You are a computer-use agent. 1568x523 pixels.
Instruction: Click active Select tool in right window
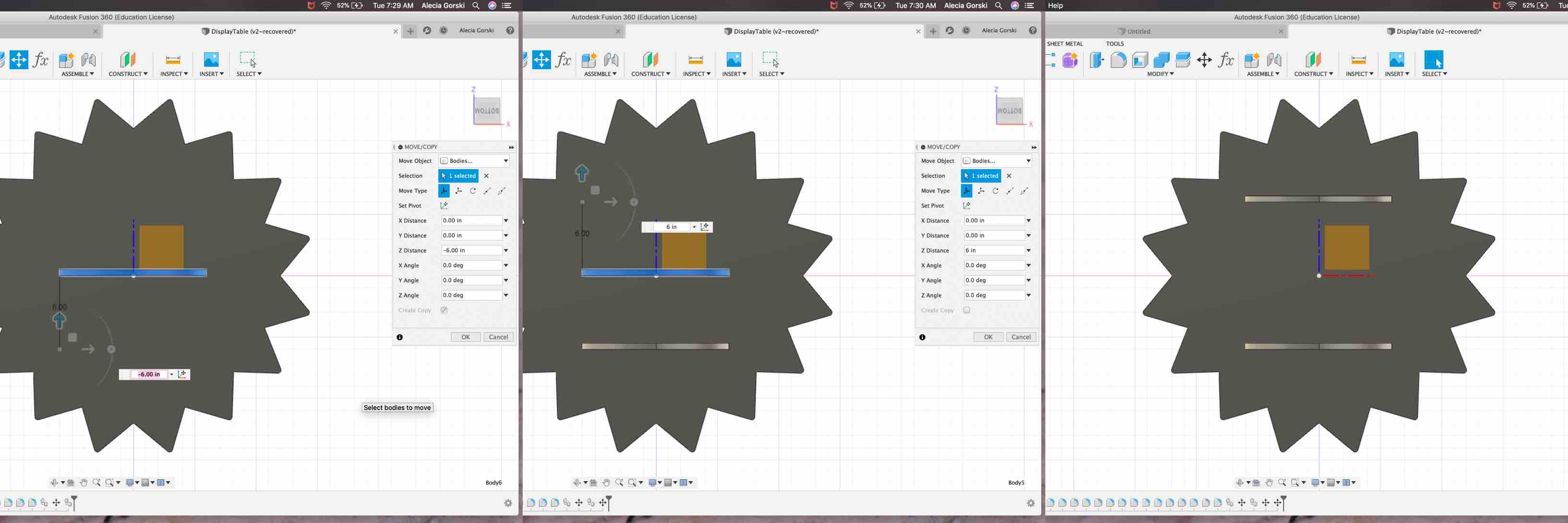pyautogui.click(x=1433, y=60)
